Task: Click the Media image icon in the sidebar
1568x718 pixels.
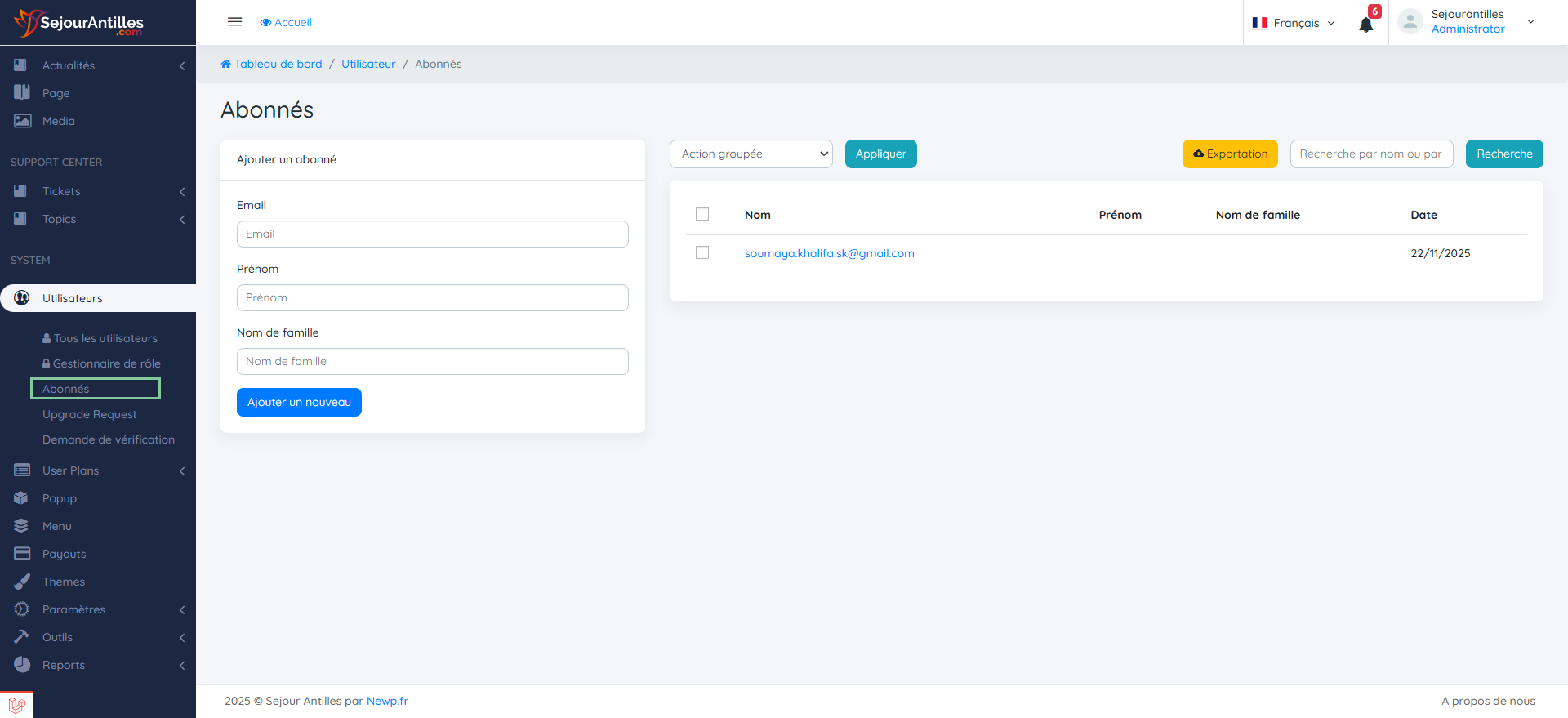Action: point(22,121)
